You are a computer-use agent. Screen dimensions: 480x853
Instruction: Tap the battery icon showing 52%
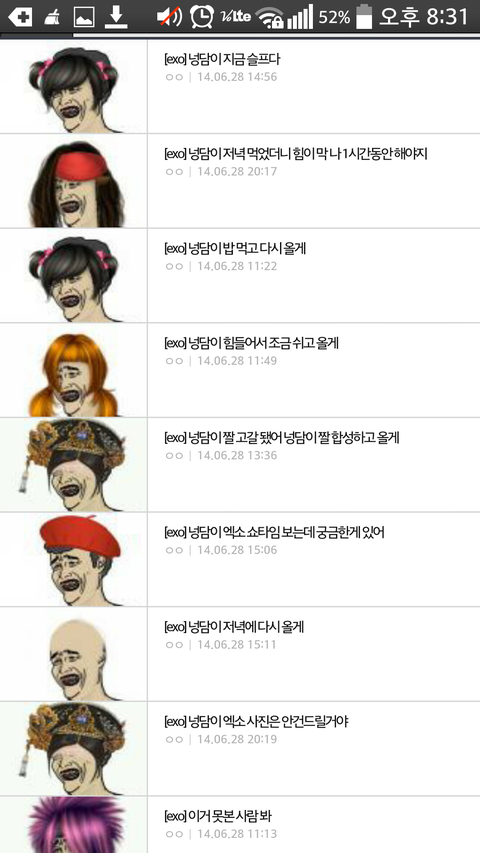coord(364,16)
